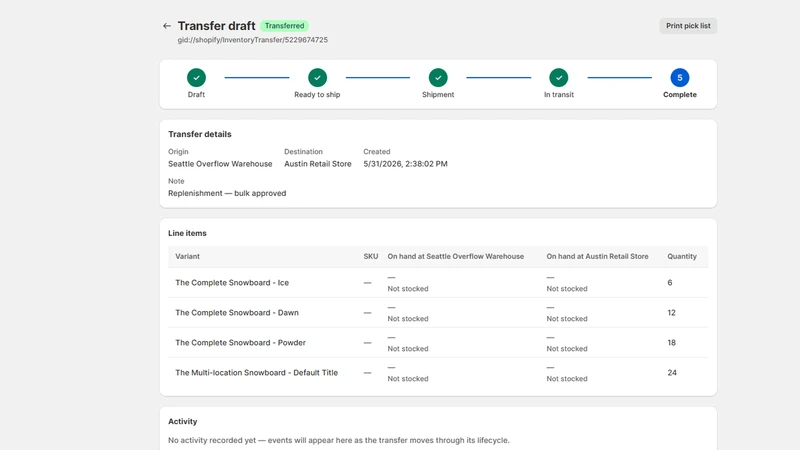Click quantity 18 for Snowboard Powder
Image resolution: width=800 pixels, height=450 pixels.
click(671, 343)
